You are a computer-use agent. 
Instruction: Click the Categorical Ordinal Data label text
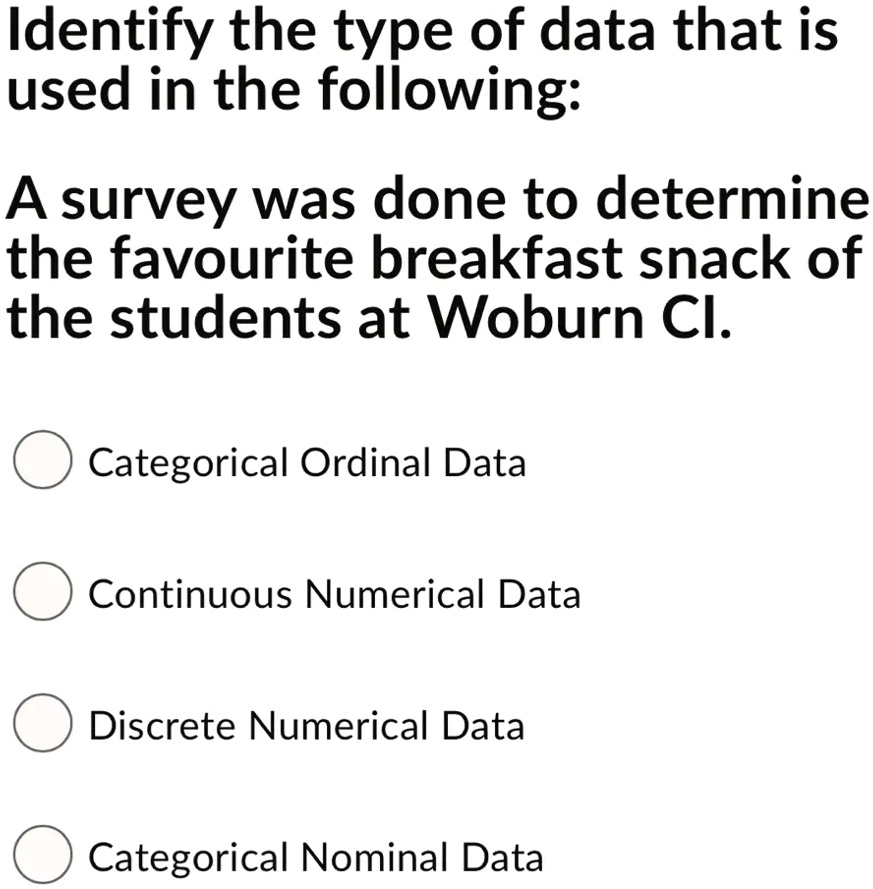(x=307, y=462)
